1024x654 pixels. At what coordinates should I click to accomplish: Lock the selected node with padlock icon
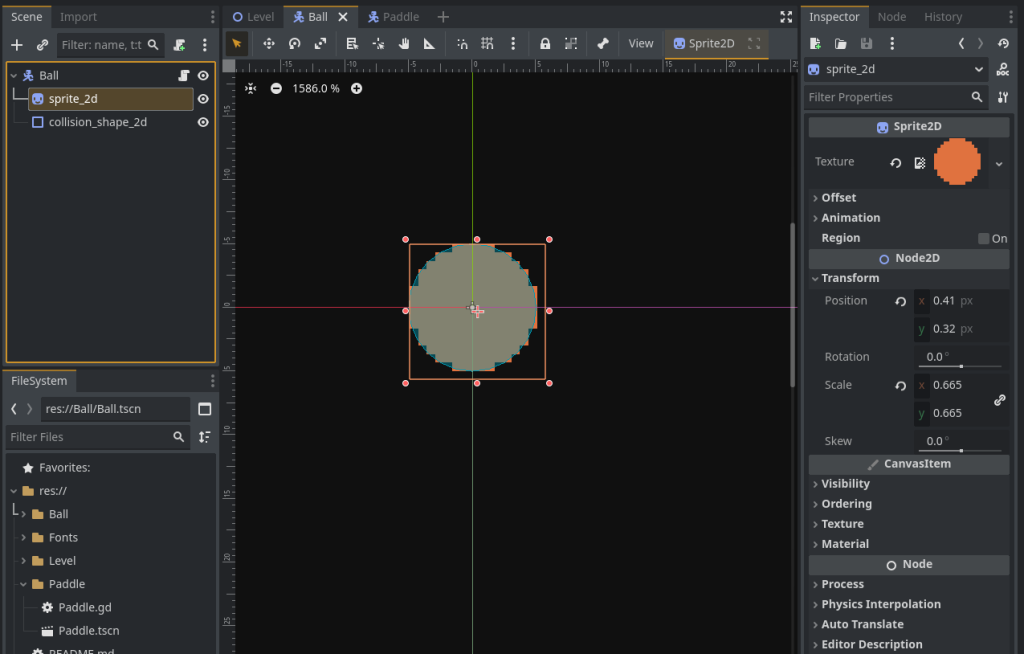point(545,44)
